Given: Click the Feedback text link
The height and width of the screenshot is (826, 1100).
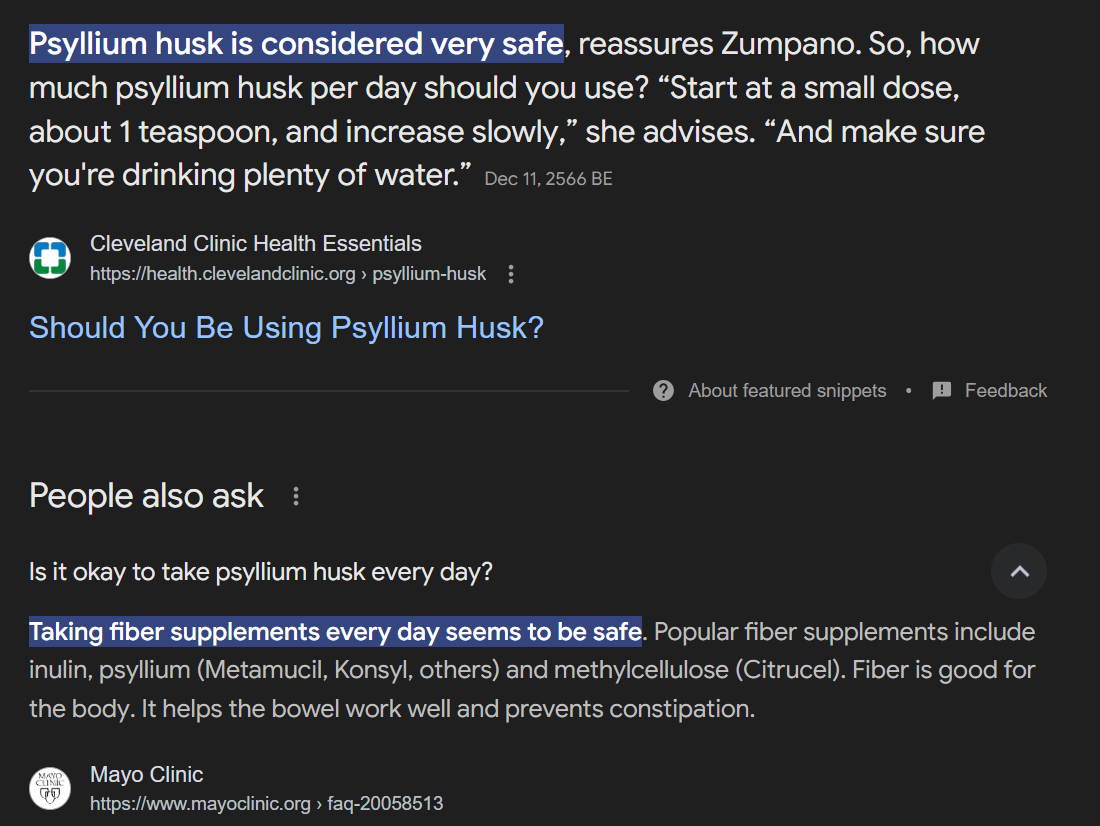Looking at the screenshot, I should pos(1005,390).
